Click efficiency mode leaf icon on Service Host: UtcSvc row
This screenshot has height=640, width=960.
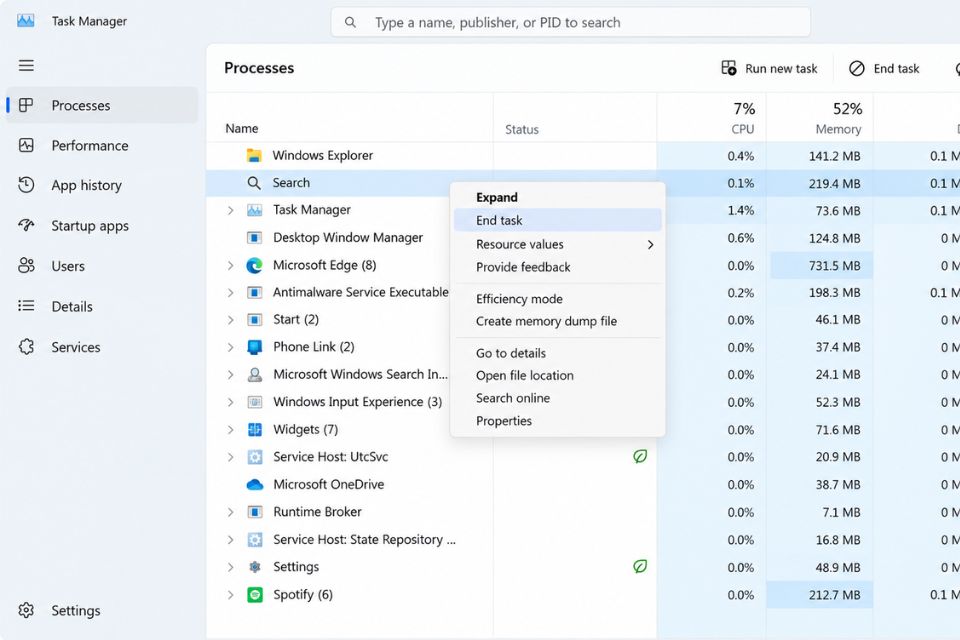coord(640,456)
